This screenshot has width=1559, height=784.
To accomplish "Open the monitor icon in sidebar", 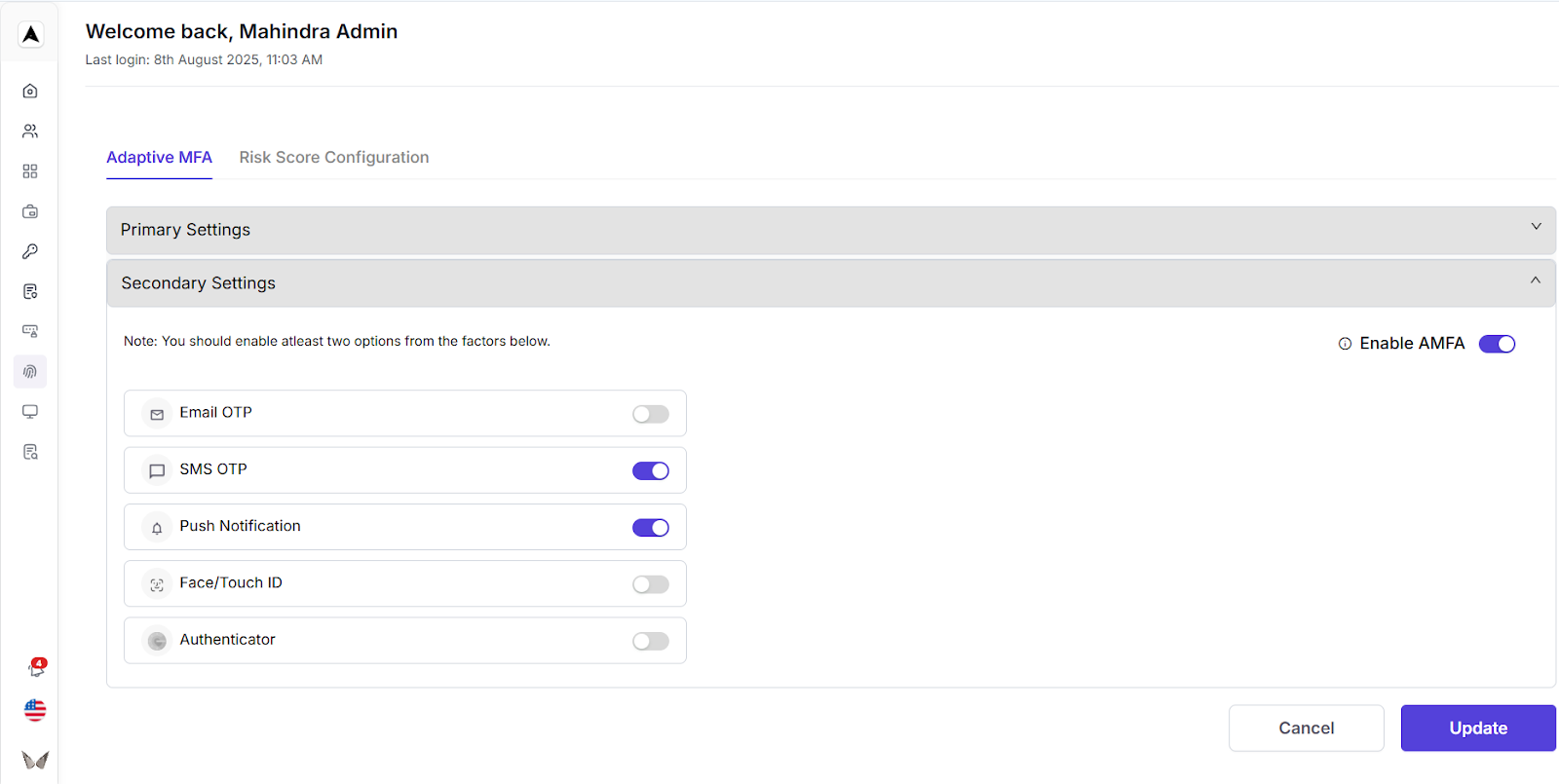I will pos(30,411).
